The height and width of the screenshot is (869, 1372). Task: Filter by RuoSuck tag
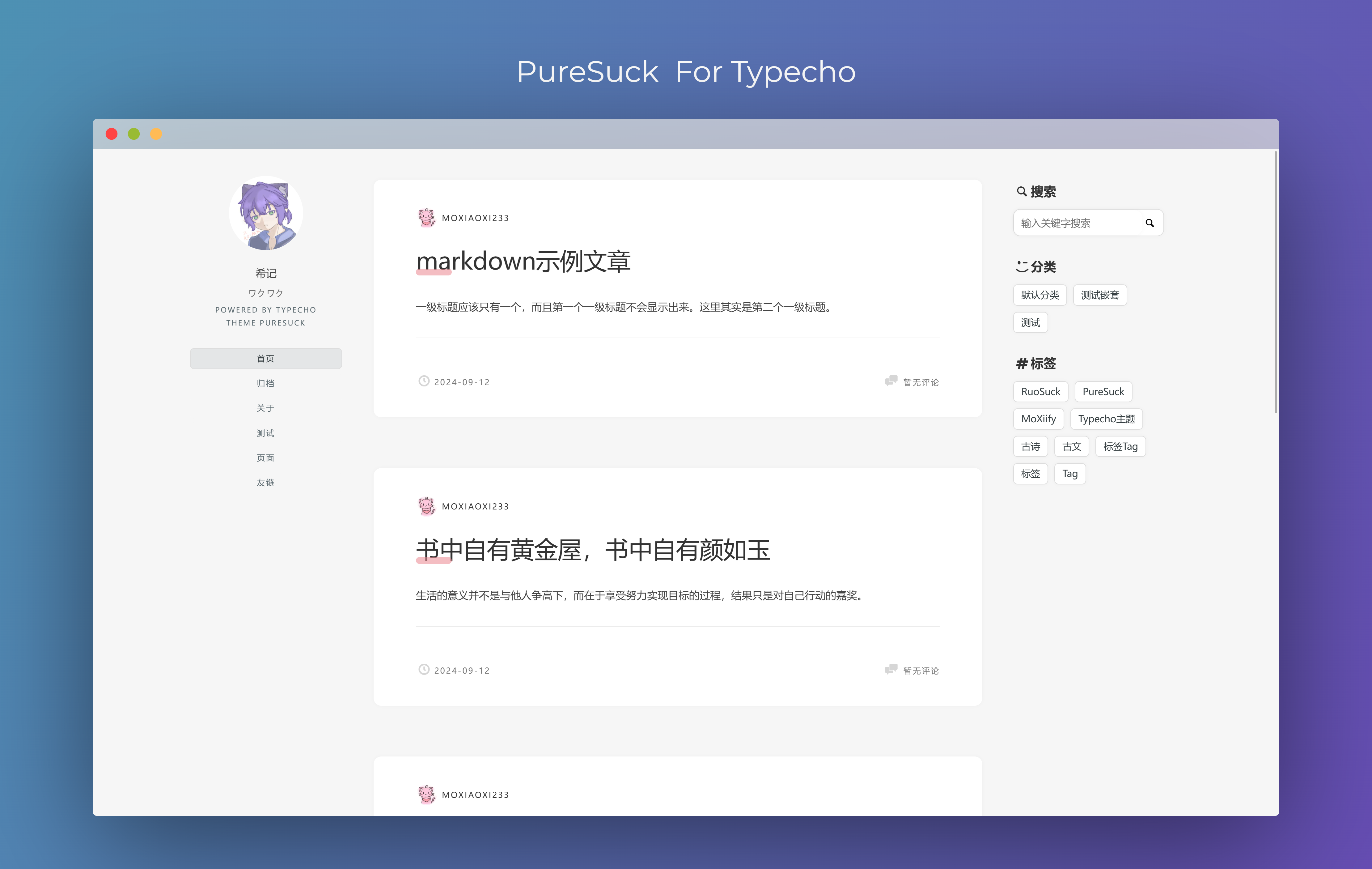[x=1040, y=391]
